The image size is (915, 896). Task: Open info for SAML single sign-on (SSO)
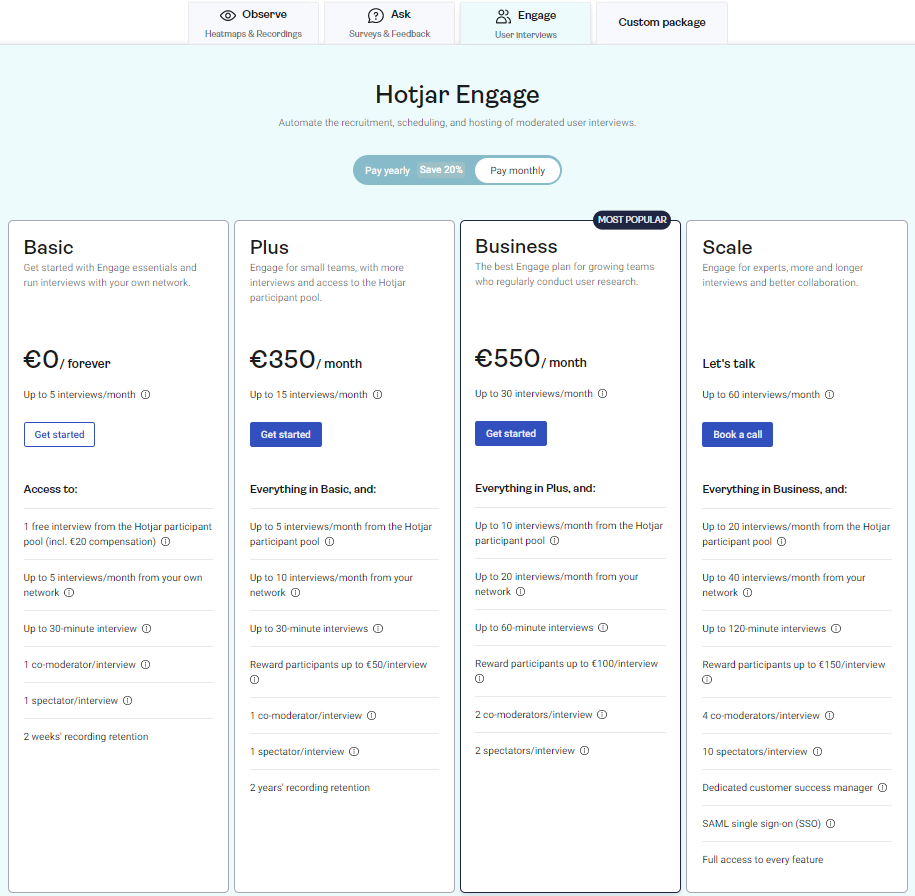(831, 824)
